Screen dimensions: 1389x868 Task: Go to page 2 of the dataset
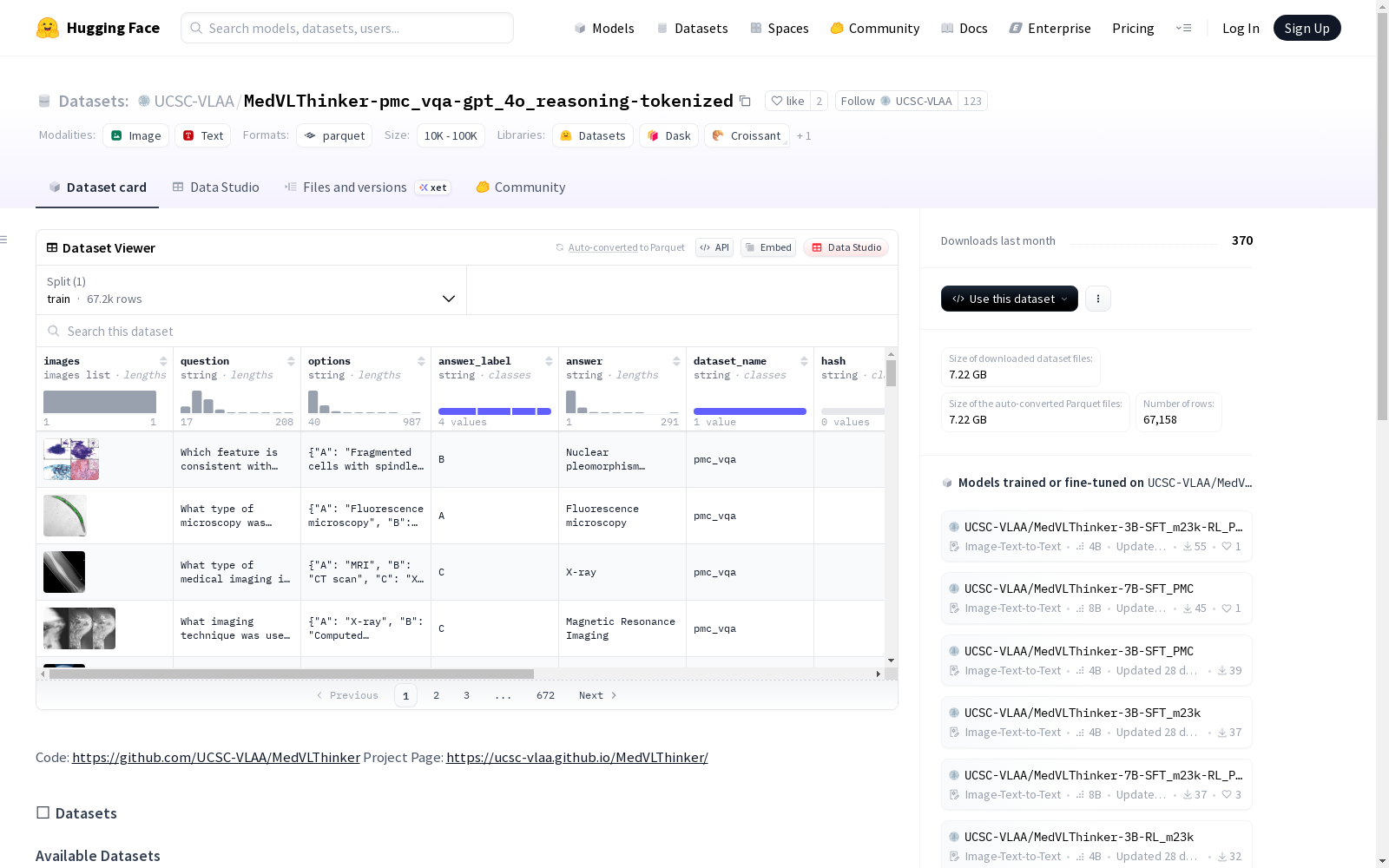pos(436,695)
